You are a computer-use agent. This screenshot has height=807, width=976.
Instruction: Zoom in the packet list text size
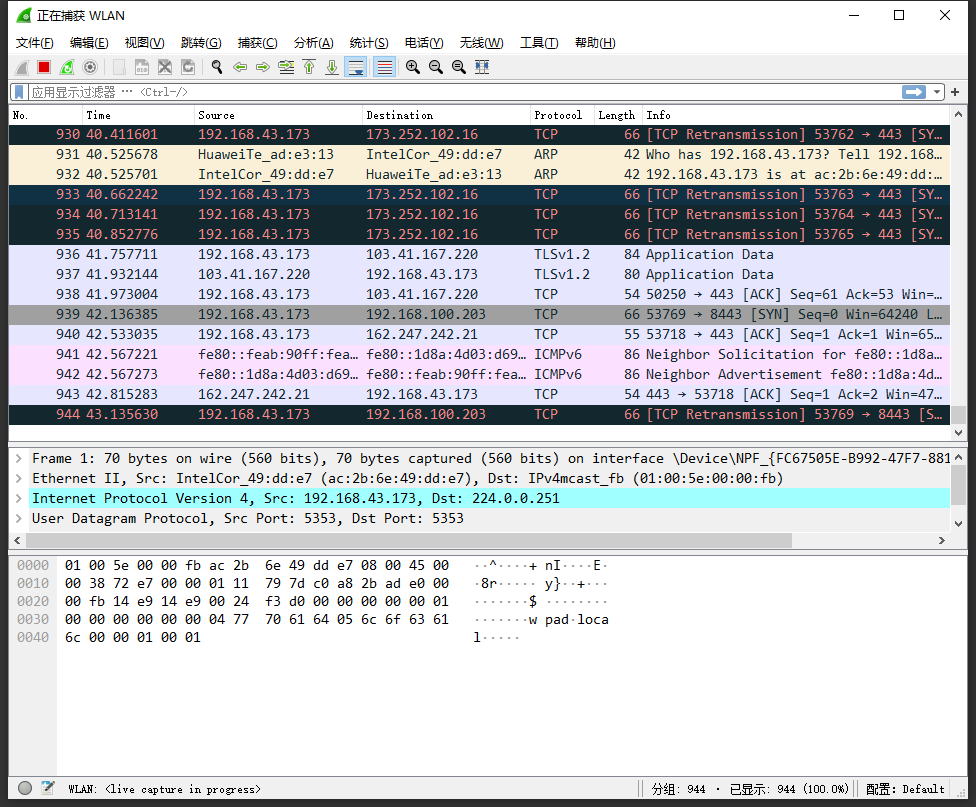(411, 66)
